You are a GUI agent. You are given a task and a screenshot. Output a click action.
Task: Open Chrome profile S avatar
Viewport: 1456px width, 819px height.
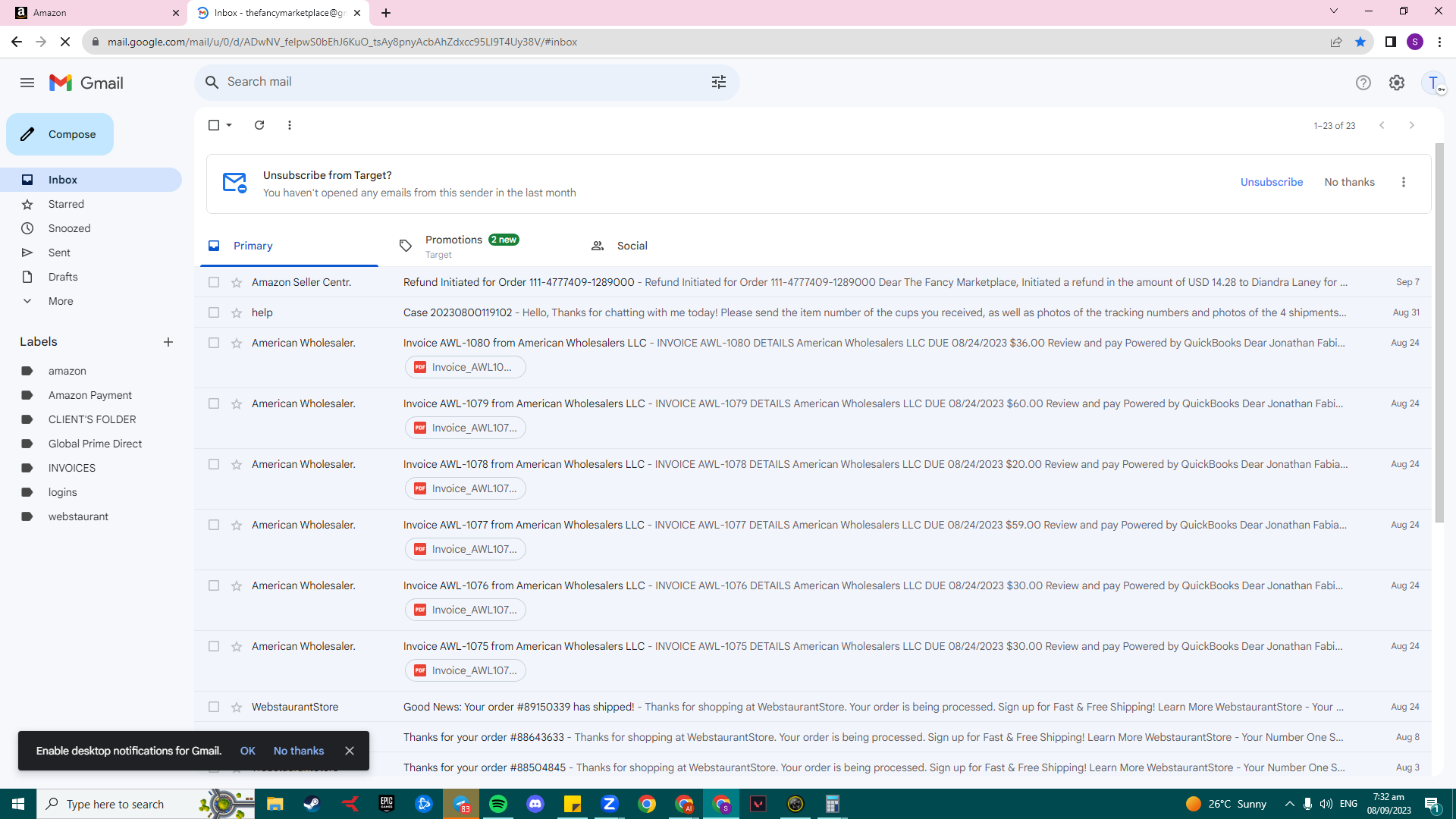coord(1415,42)
